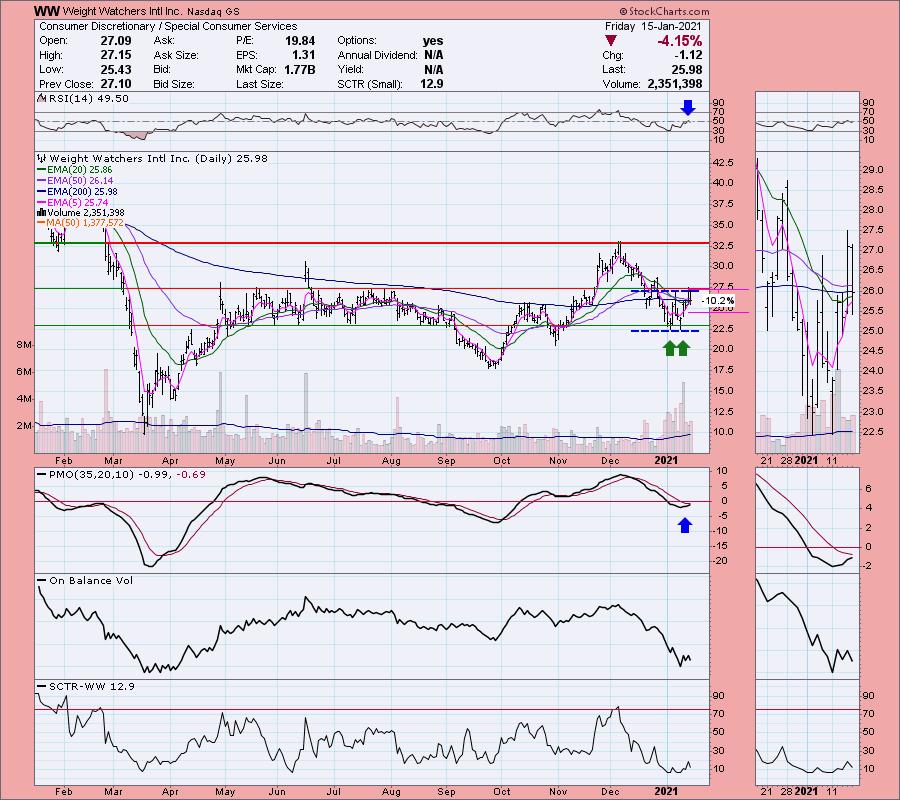Viewport: 900px width, 800px height.
Task: Click the 42.5 price axis label
Action: click(723, 163)
